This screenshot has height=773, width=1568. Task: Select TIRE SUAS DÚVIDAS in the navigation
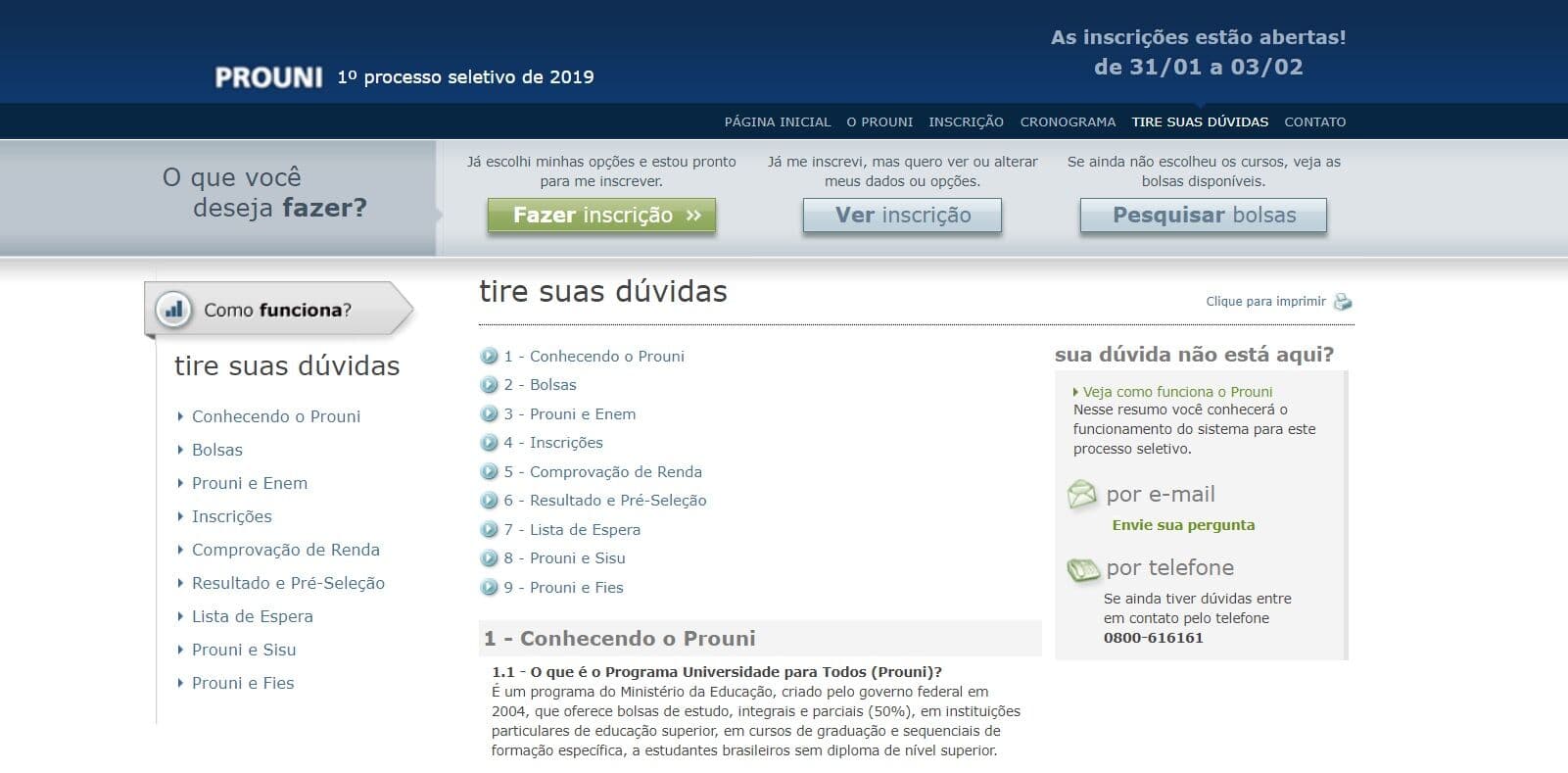pyautogui.click(x=1200, y=122)
